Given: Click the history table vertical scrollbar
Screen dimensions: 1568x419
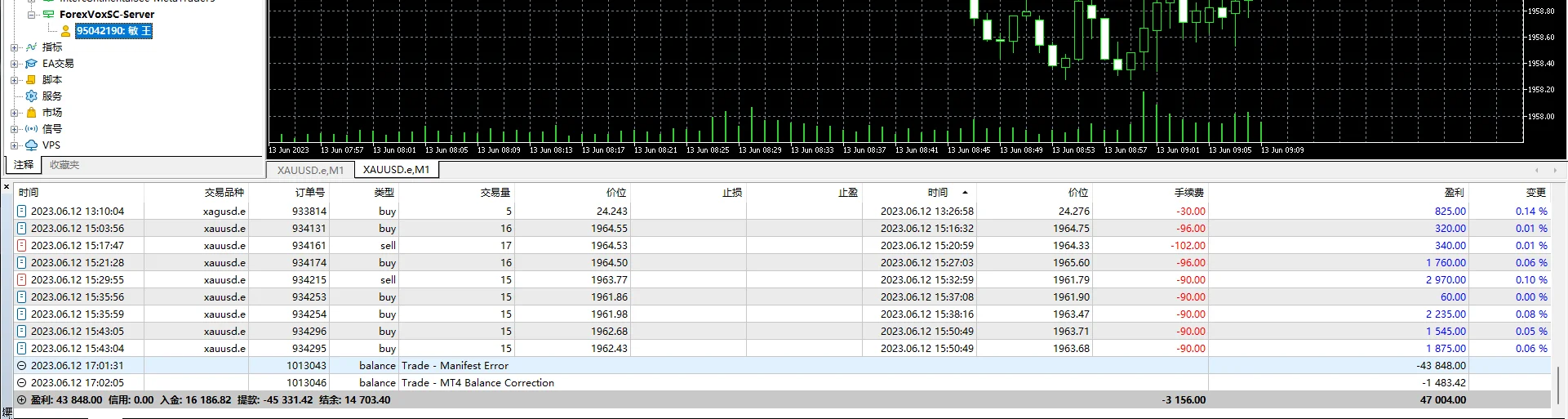Looking at the screenshot, I should click(1558, 384).
